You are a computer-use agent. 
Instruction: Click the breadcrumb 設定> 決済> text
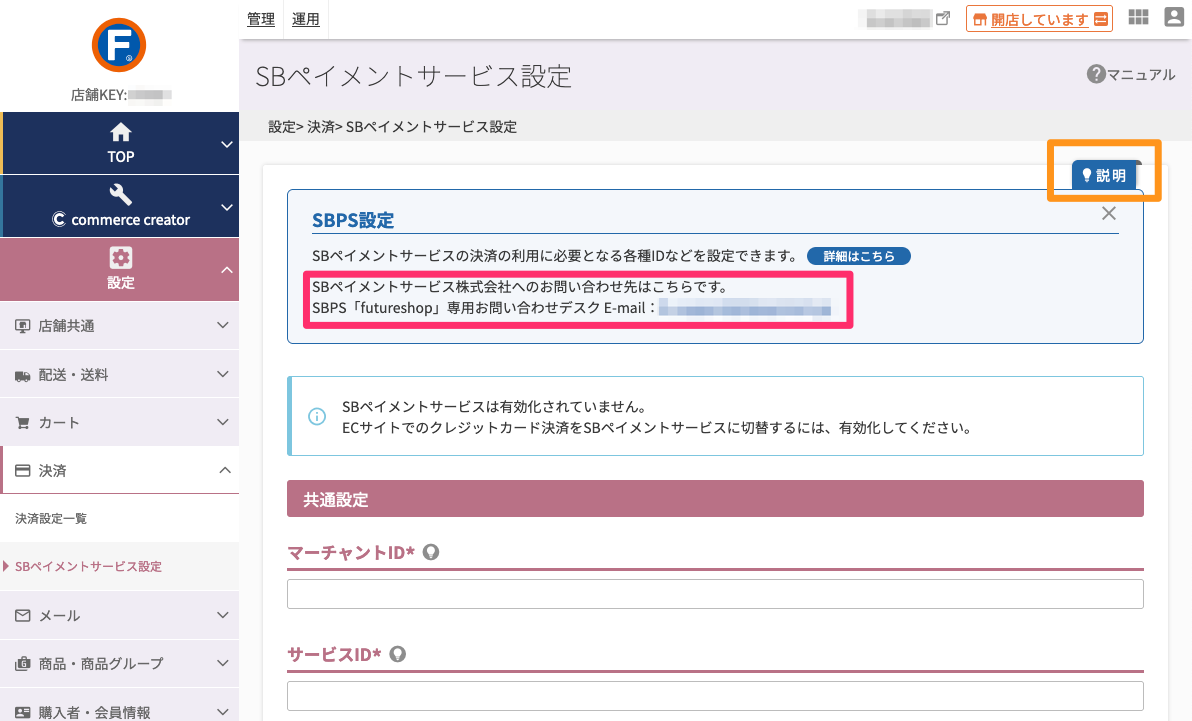coord(305,127)
